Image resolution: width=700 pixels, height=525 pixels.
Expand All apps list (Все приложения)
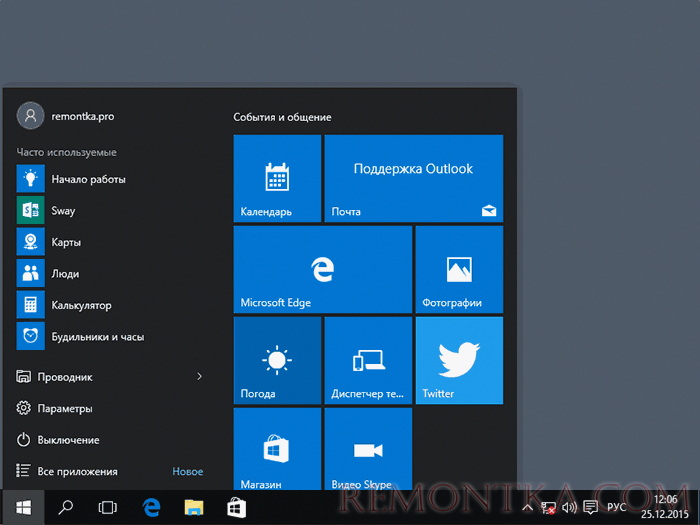coord(77,471)
